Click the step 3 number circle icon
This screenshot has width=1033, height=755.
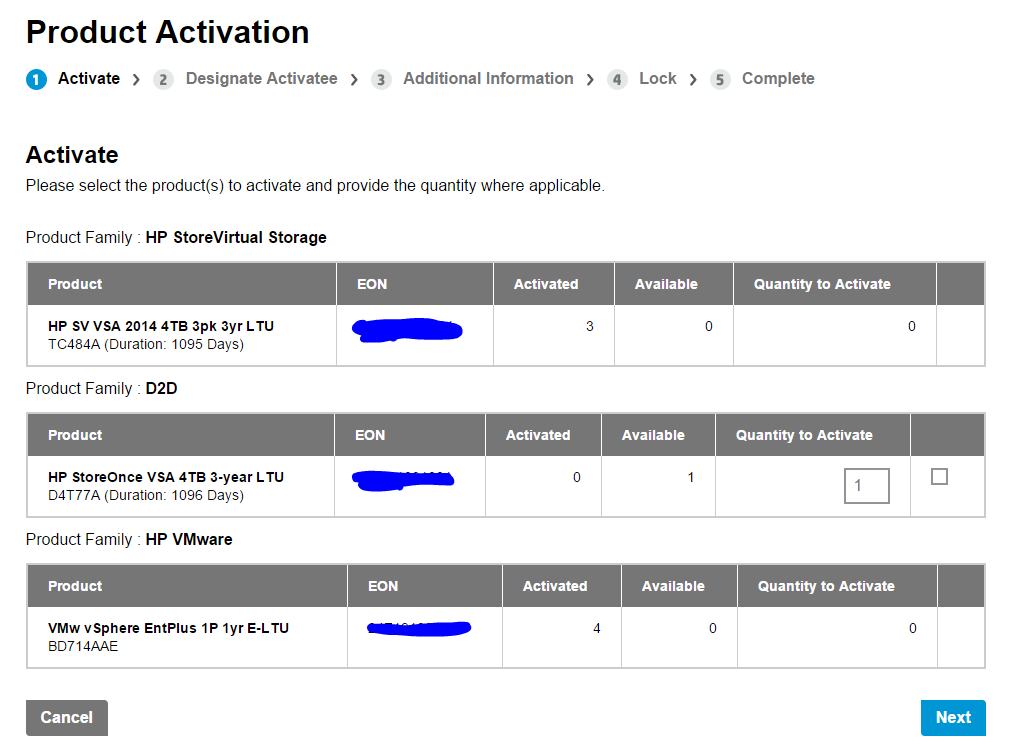point(381,80)
